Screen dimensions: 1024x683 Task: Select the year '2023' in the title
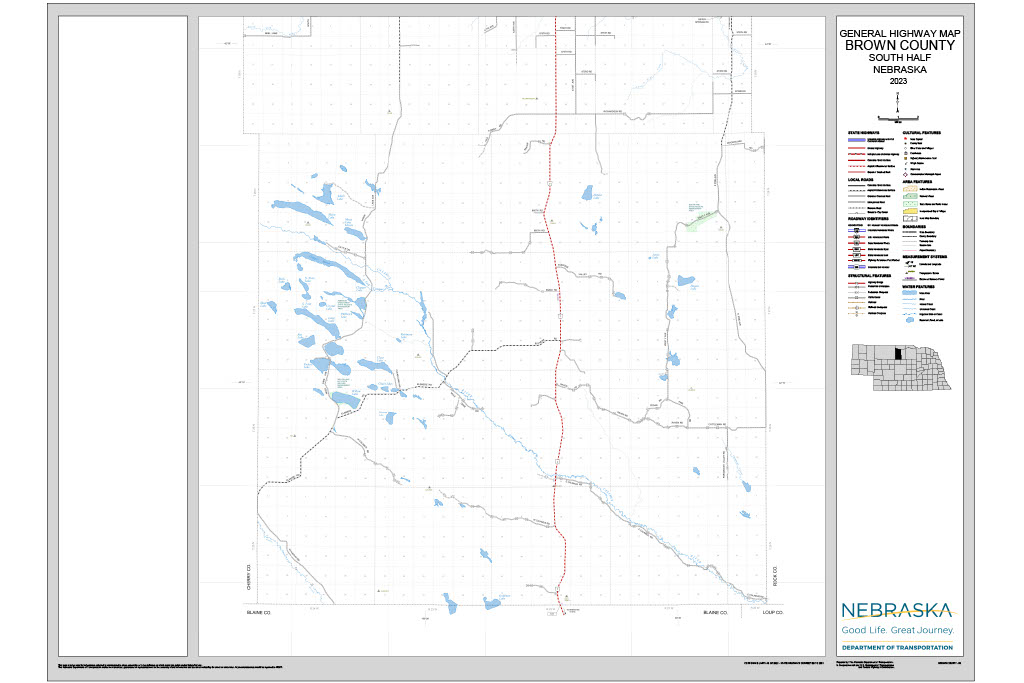point(898,82)
